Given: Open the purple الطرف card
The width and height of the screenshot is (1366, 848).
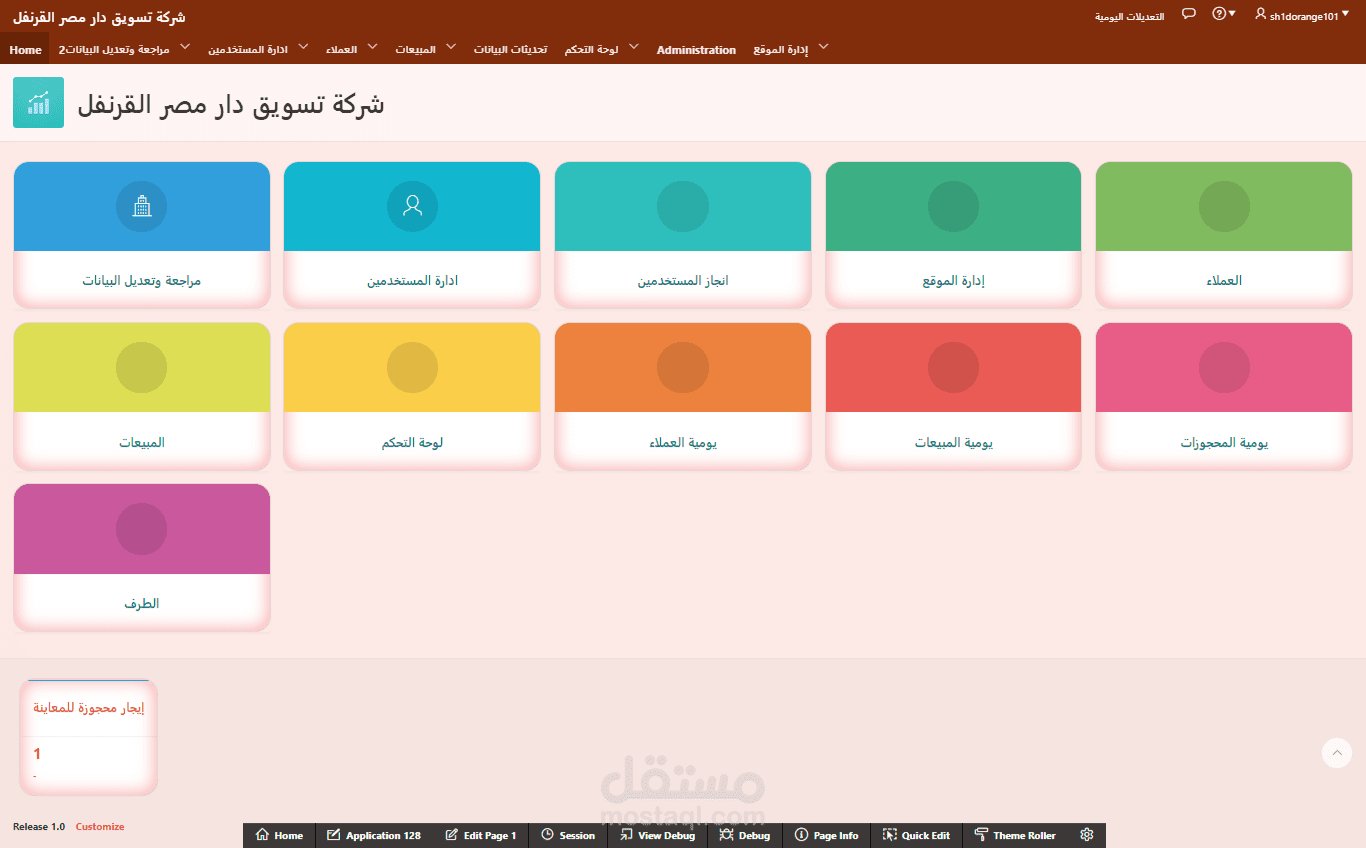Looking at the screenshot, I should coord(142,558).
